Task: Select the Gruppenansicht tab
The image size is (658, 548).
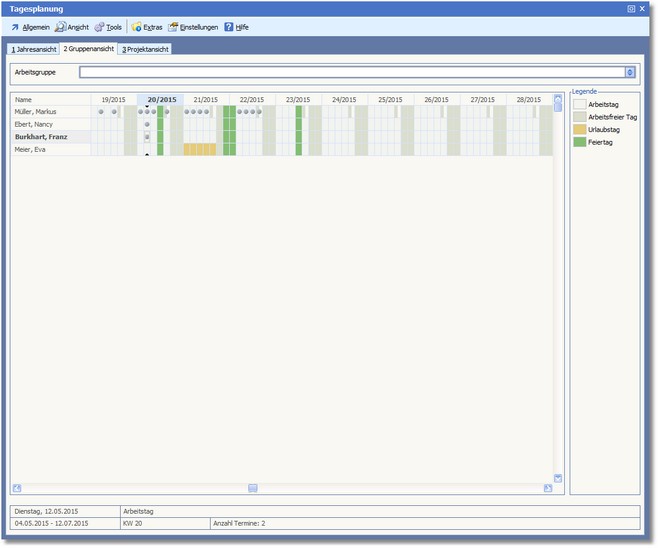Action: [x=88, y=49]
